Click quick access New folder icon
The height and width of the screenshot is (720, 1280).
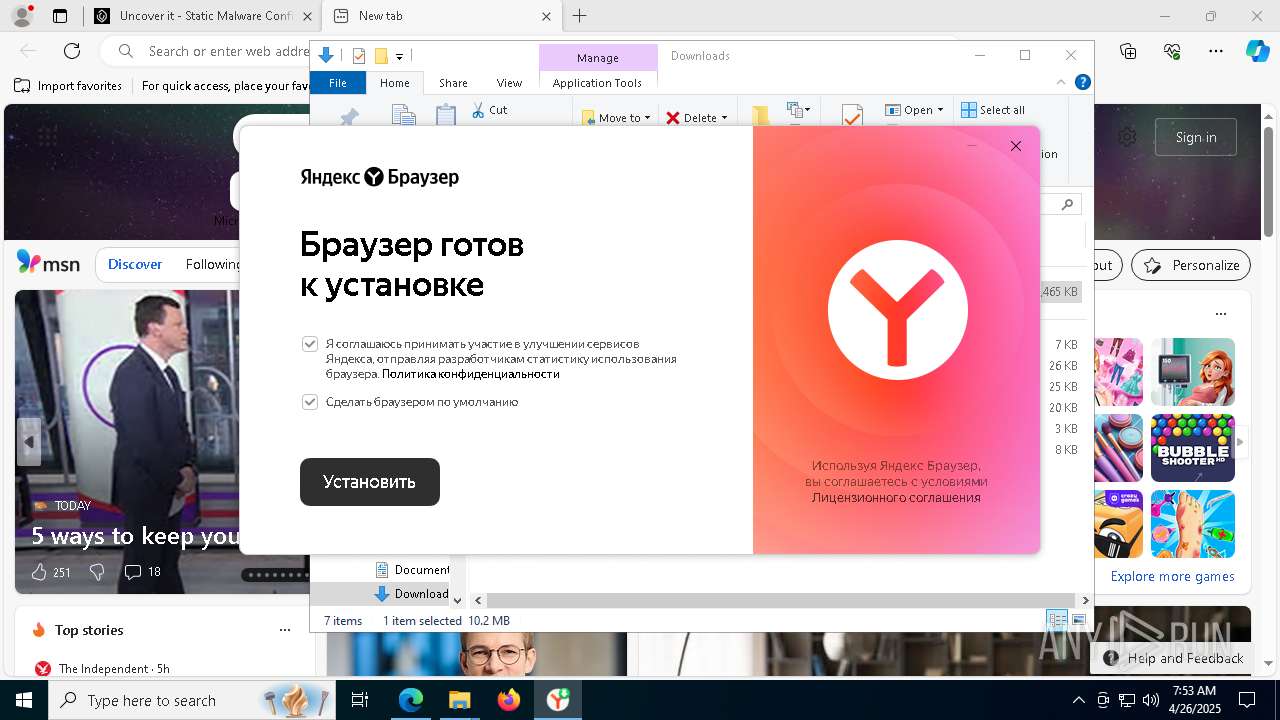381,56
